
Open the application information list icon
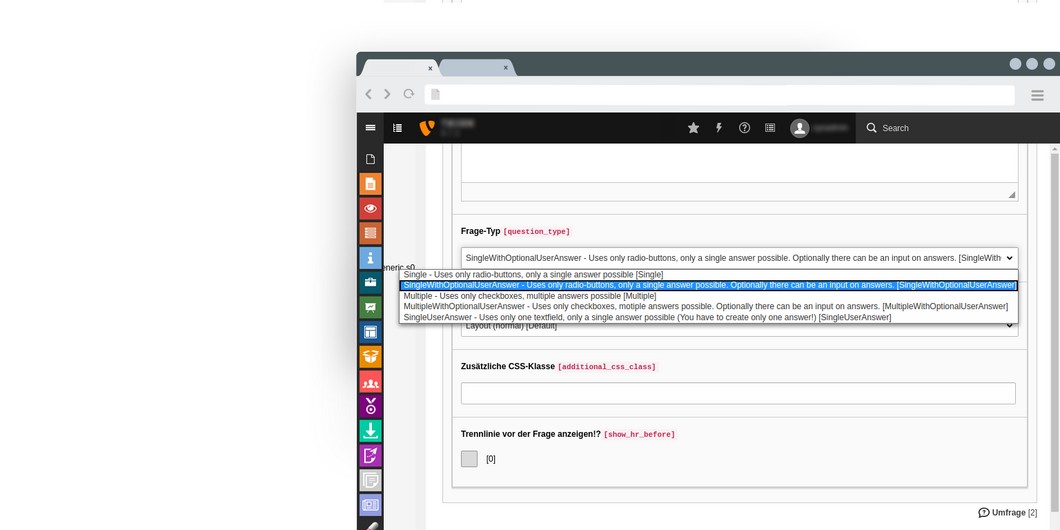tap(770, 128)
